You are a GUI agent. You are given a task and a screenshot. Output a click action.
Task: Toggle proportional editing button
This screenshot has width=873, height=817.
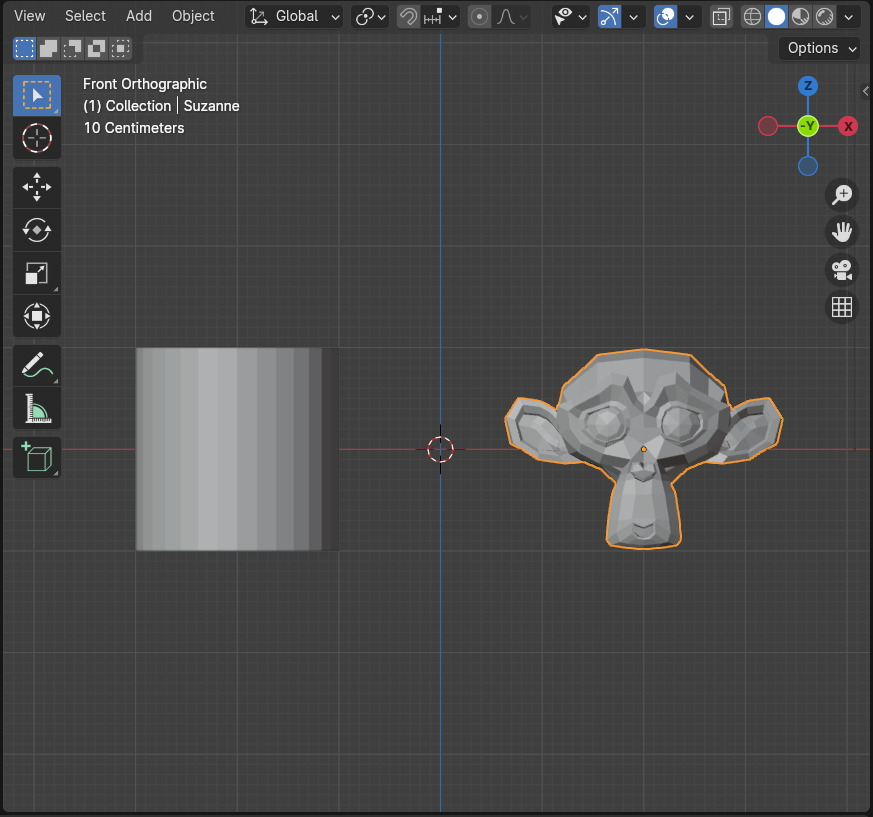pyautogui.click(x=479, y=17)
